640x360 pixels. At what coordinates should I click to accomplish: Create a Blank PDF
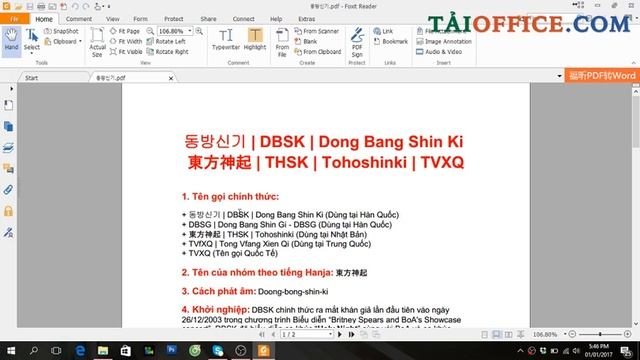306,41
